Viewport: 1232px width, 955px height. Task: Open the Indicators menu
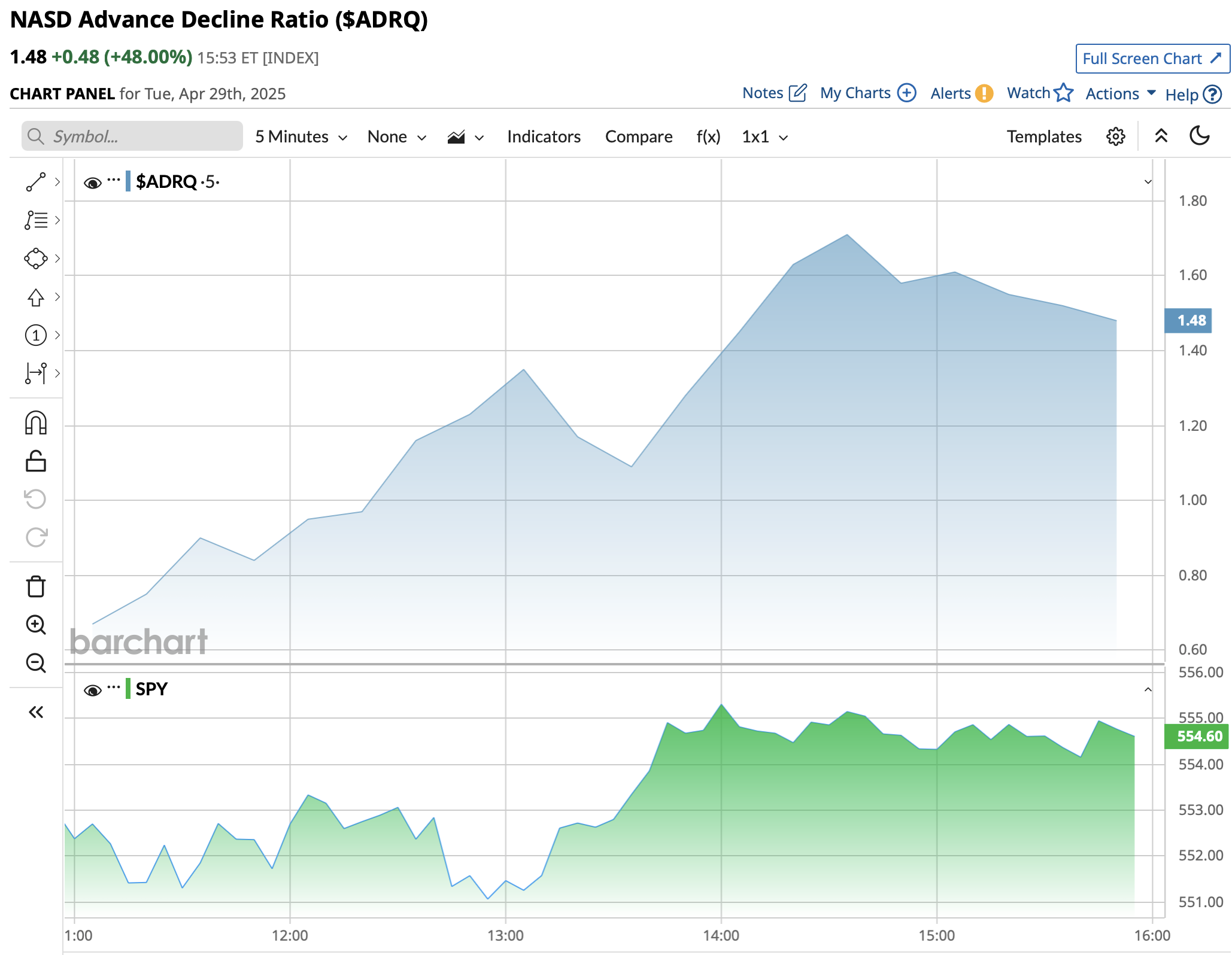pos(544,136)
